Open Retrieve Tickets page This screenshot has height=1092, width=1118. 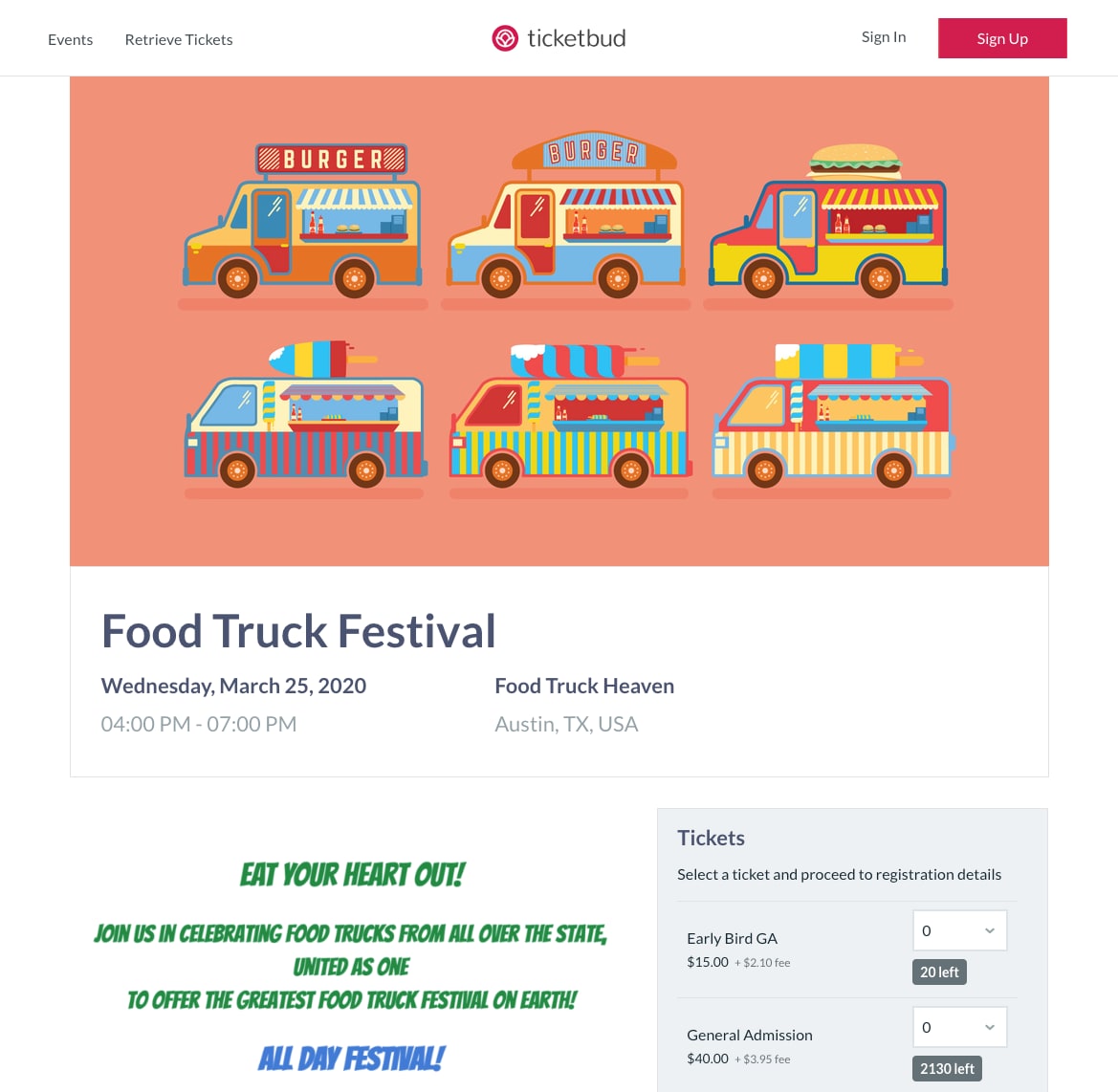coord(179,39)
